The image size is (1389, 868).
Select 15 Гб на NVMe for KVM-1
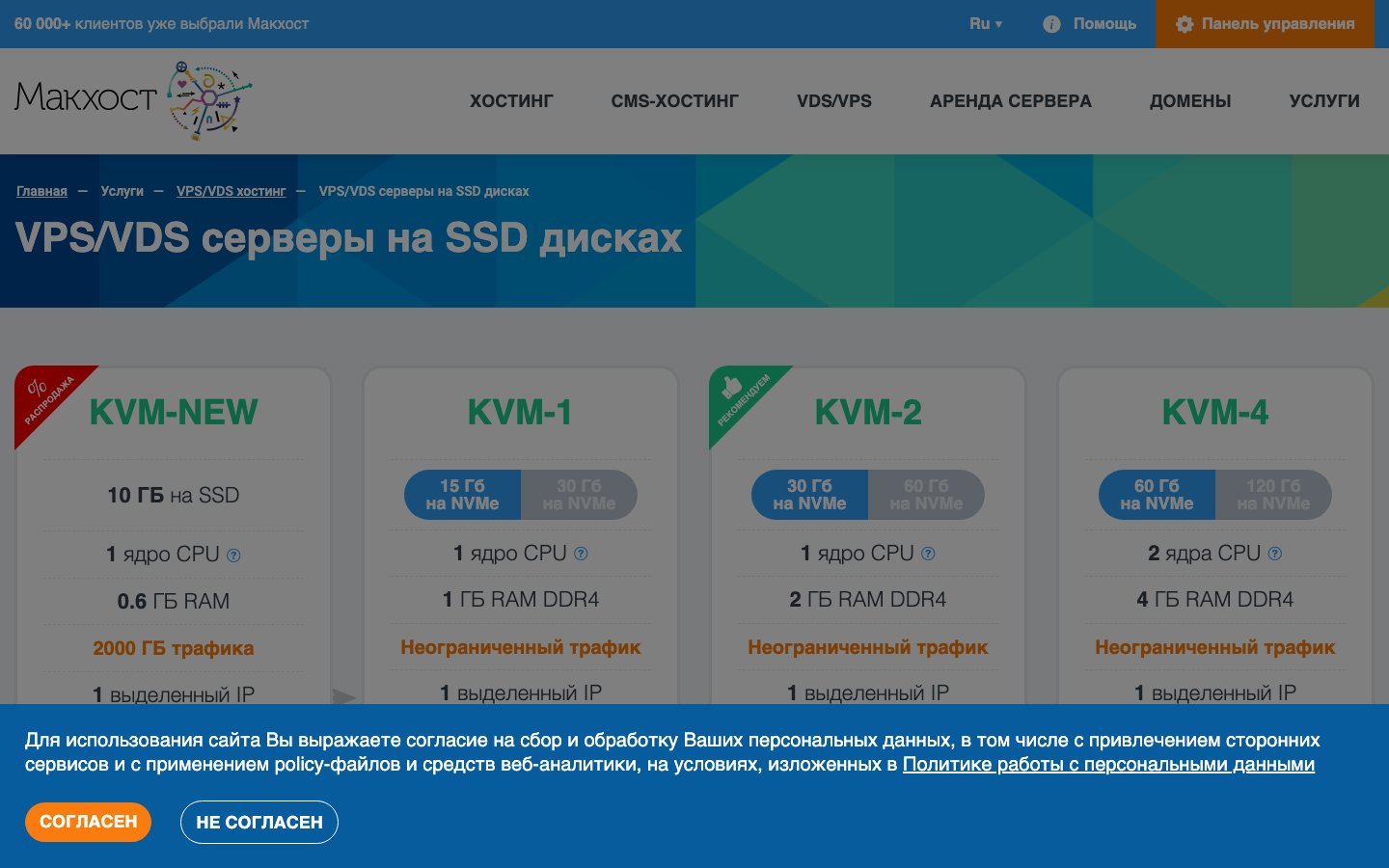pyautogui.click(x=463, y=495)
